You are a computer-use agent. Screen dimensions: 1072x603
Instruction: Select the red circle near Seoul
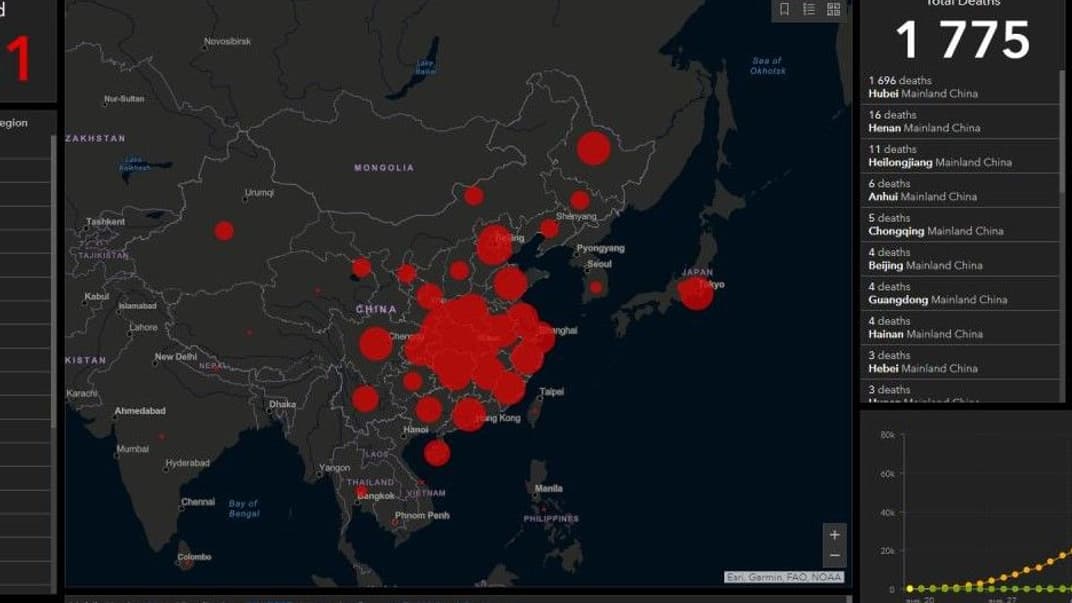click(595, 287)
